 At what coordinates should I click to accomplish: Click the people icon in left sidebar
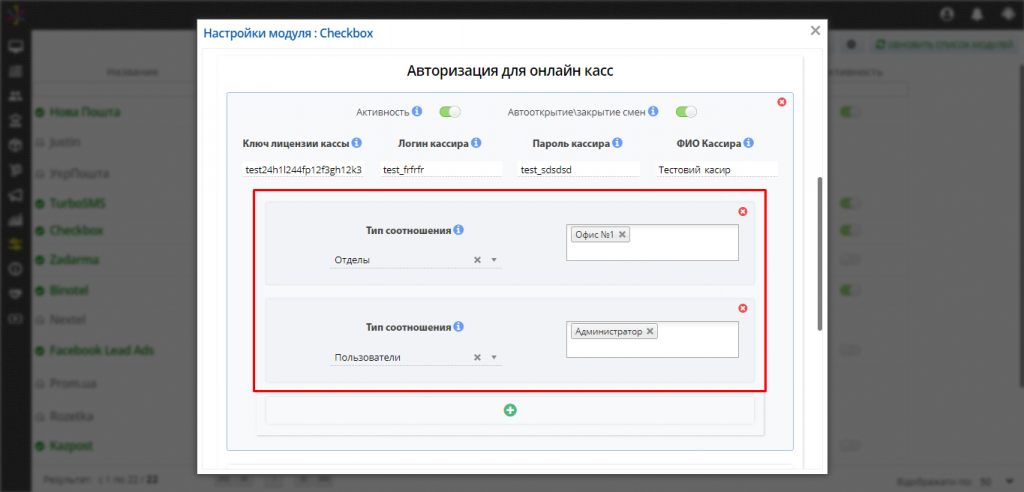point(15,95)
